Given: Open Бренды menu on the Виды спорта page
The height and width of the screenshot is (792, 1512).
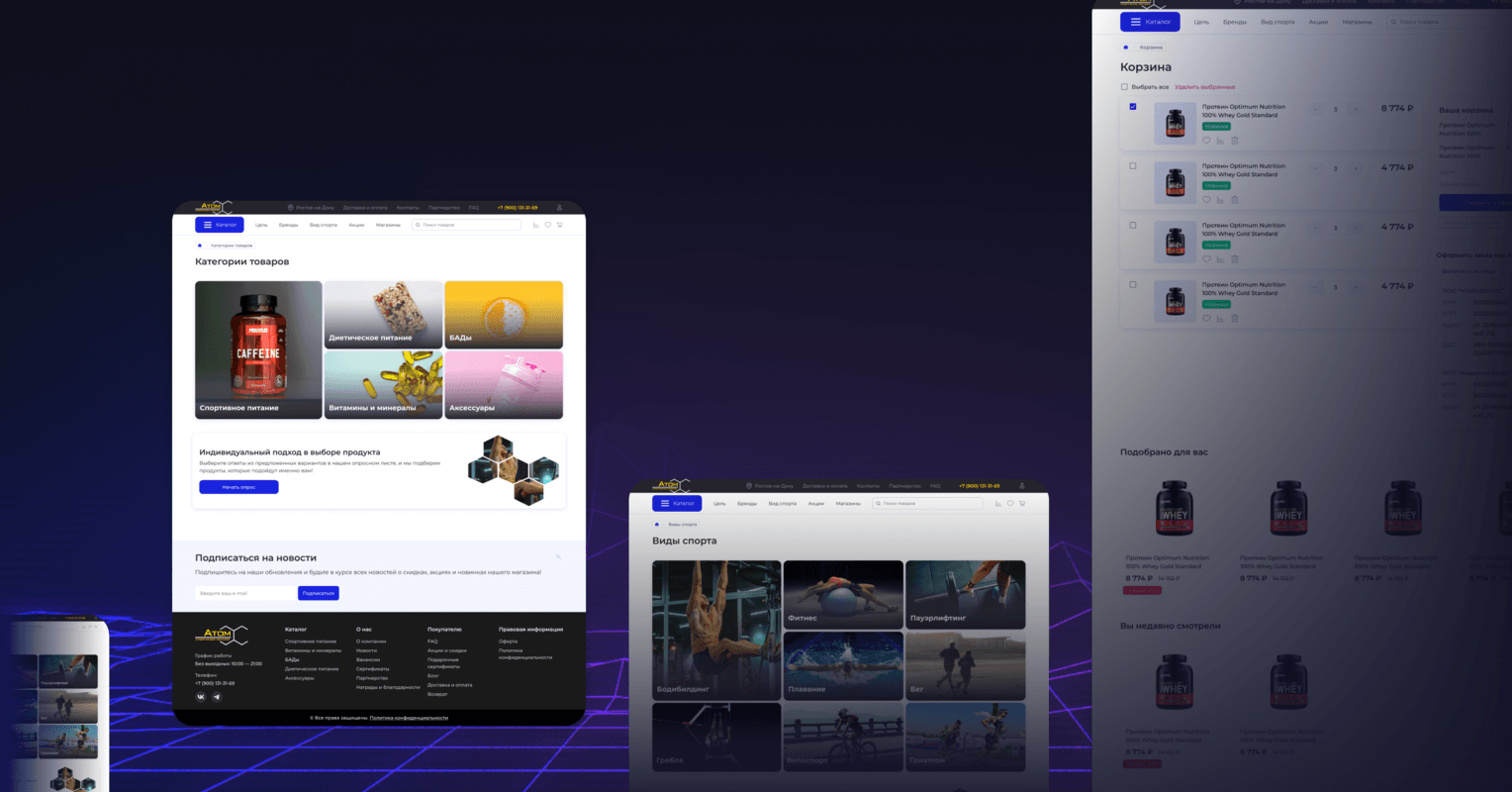Looking at the screenshot, I should [746, 504].
